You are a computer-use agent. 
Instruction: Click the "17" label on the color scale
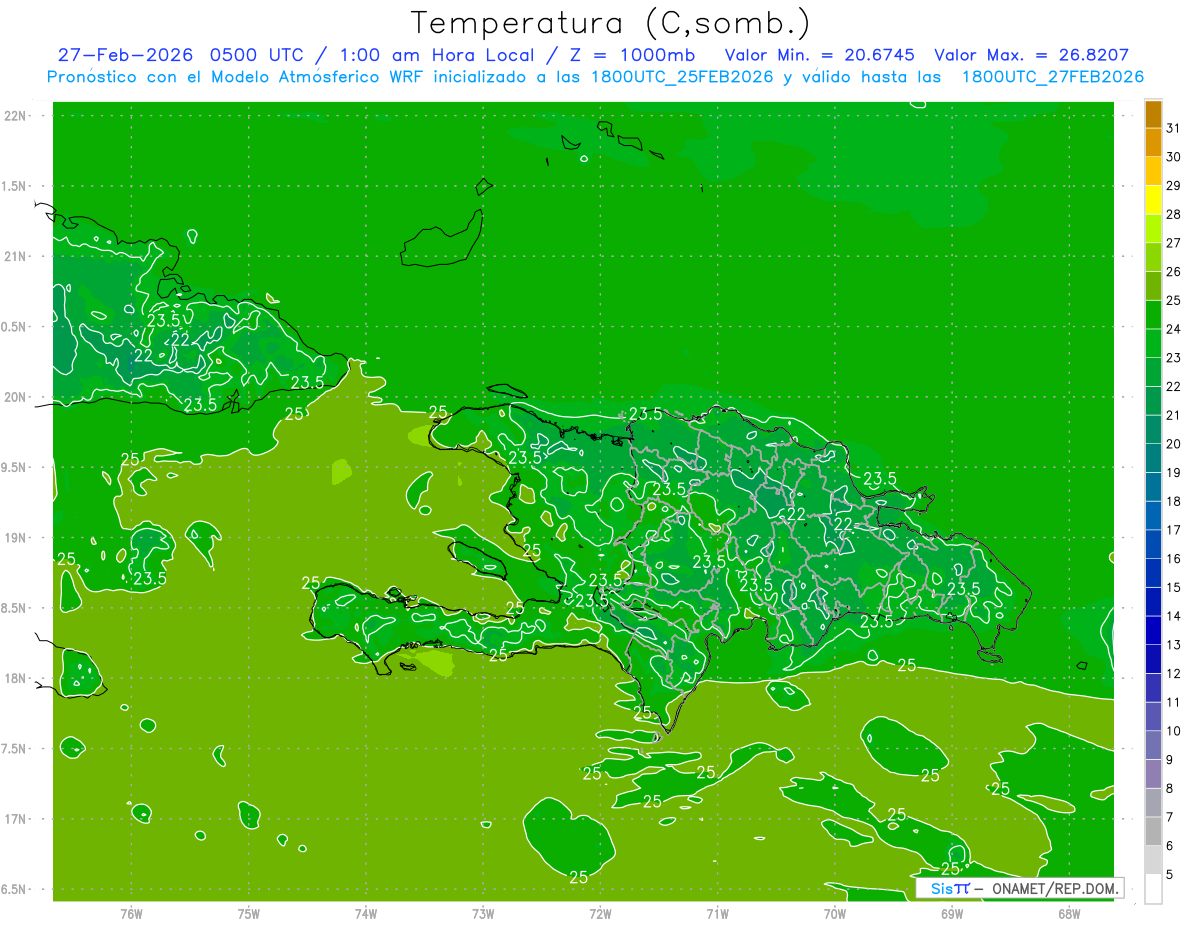click(1173, 530)
